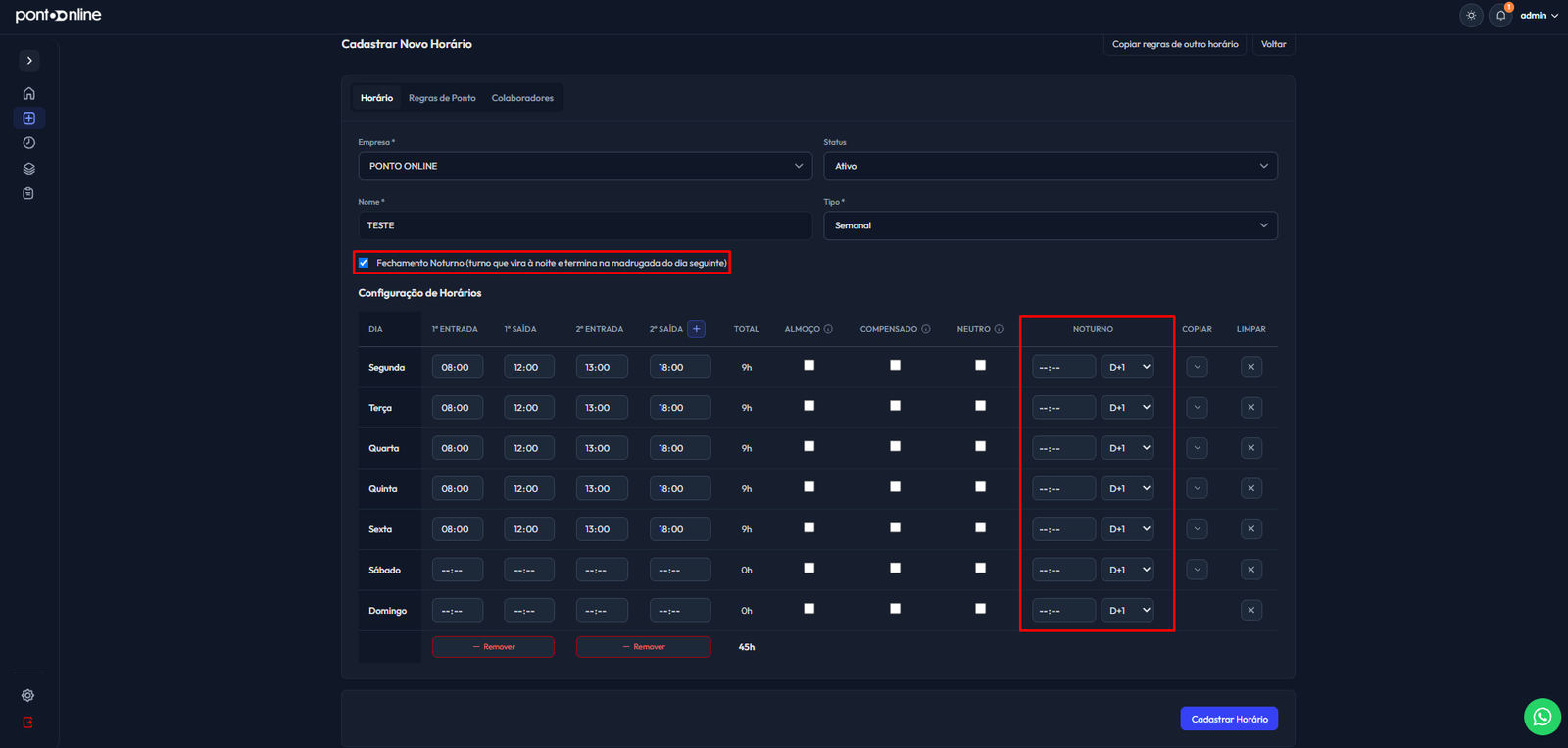This screenshot has width=1568, height=748.
Task: Toggle the light theme sun icon
Action: click(x=1471, y=15)
